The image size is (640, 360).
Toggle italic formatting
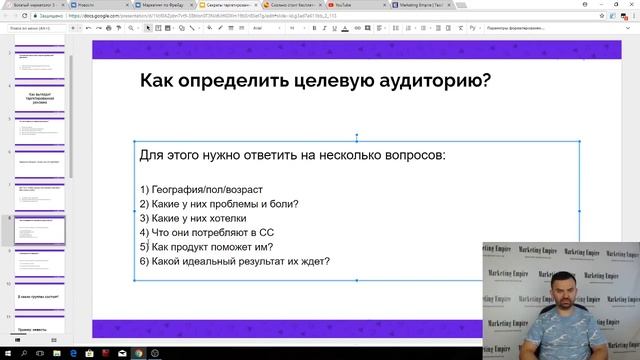coord(324,28)
